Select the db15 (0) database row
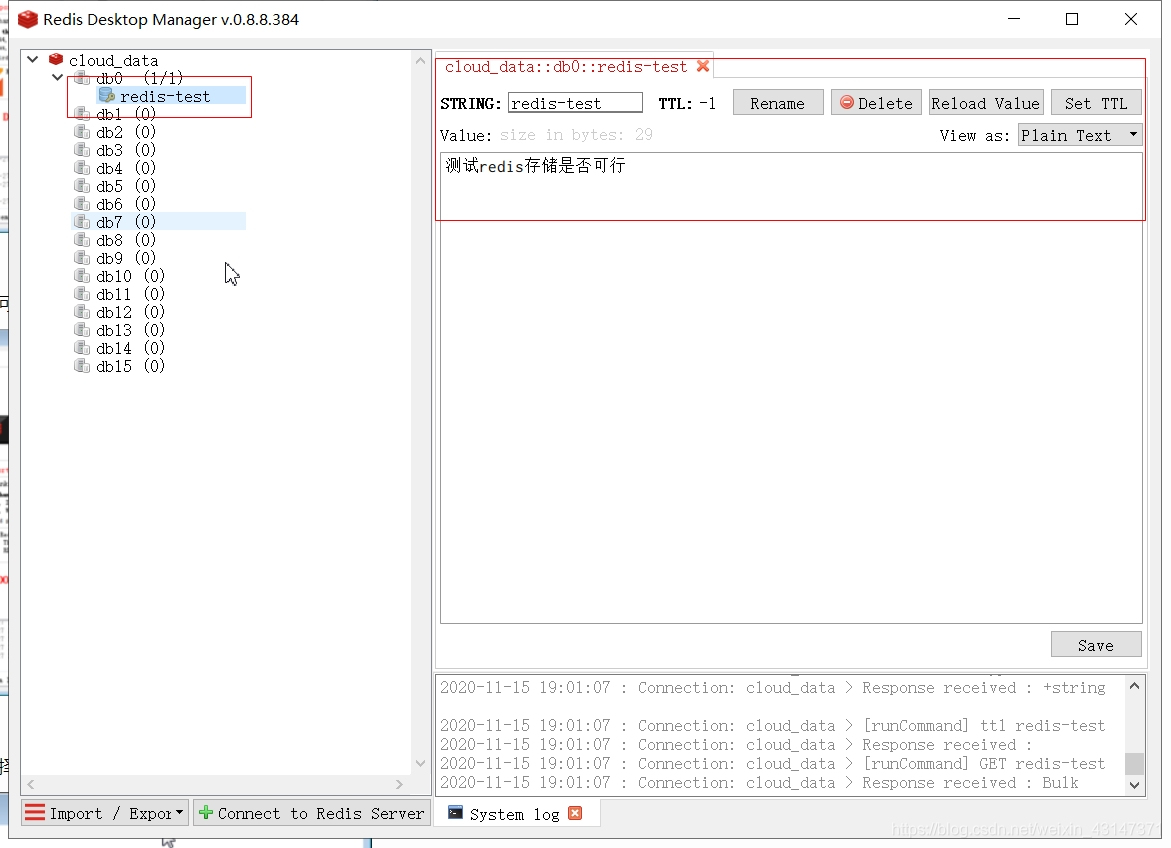 click(x=130, y=365)
